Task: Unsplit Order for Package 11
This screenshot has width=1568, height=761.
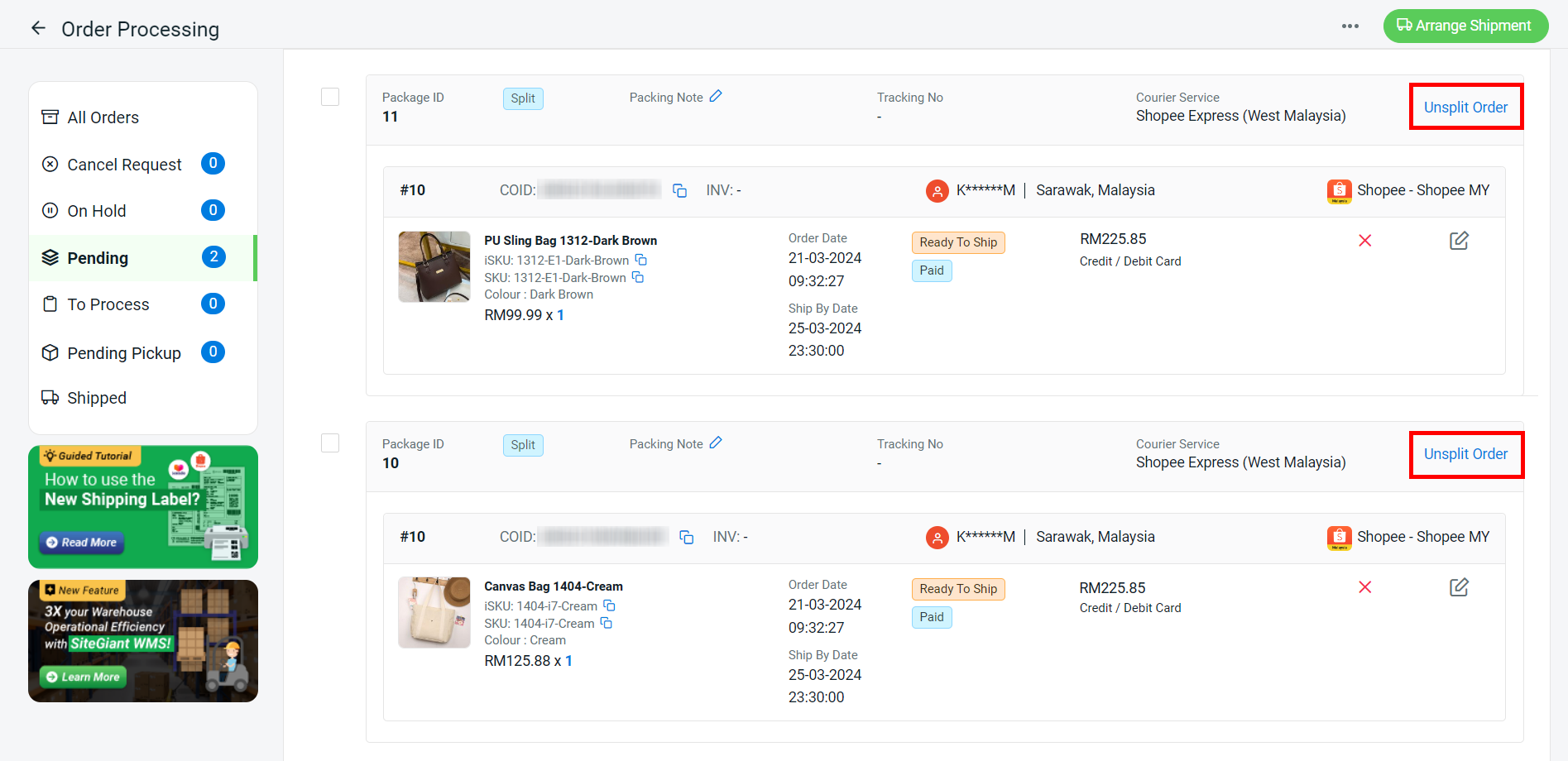Action: pos(1465,107)
